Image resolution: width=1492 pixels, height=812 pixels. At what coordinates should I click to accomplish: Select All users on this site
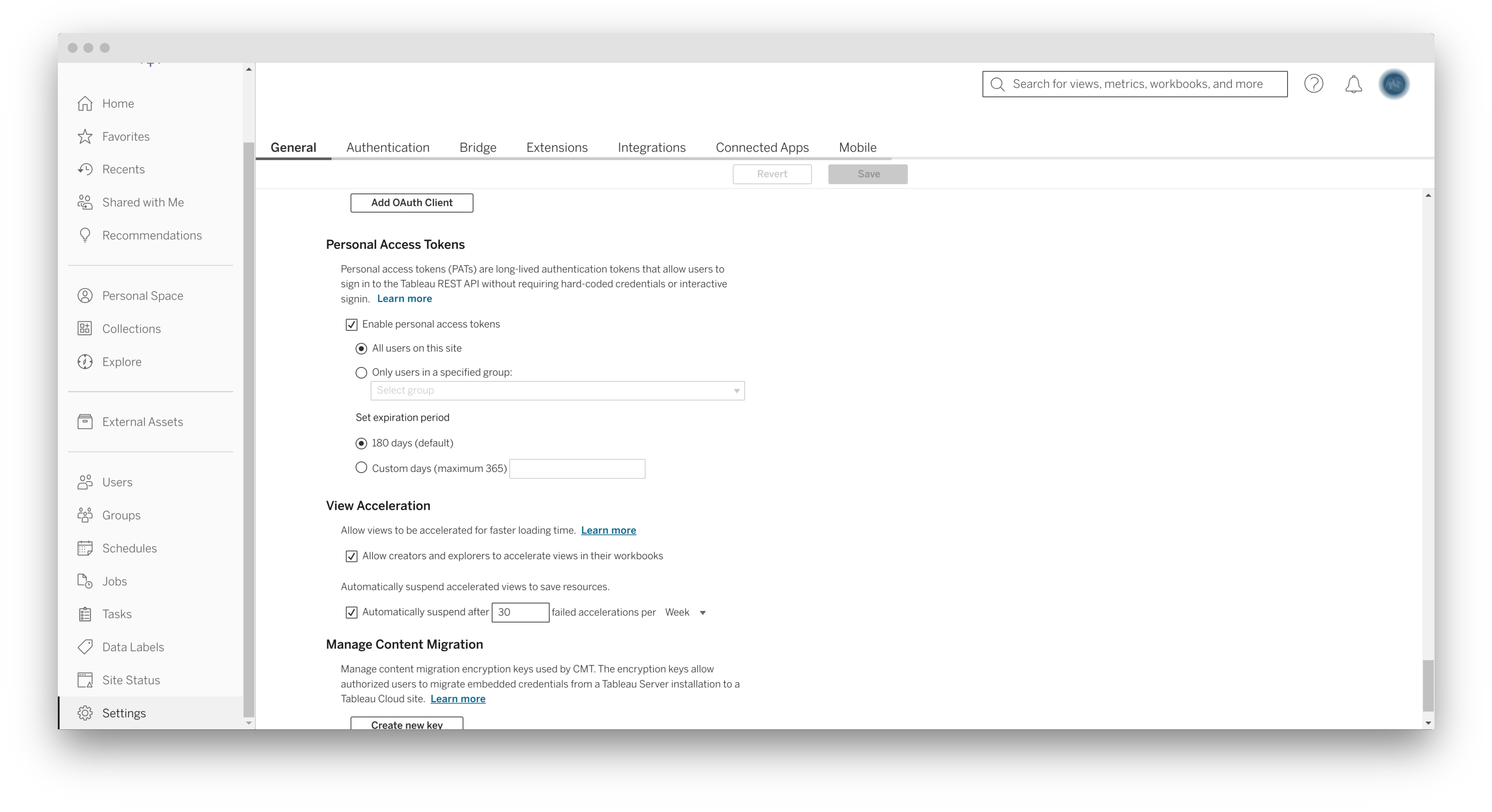coord(362,349)
